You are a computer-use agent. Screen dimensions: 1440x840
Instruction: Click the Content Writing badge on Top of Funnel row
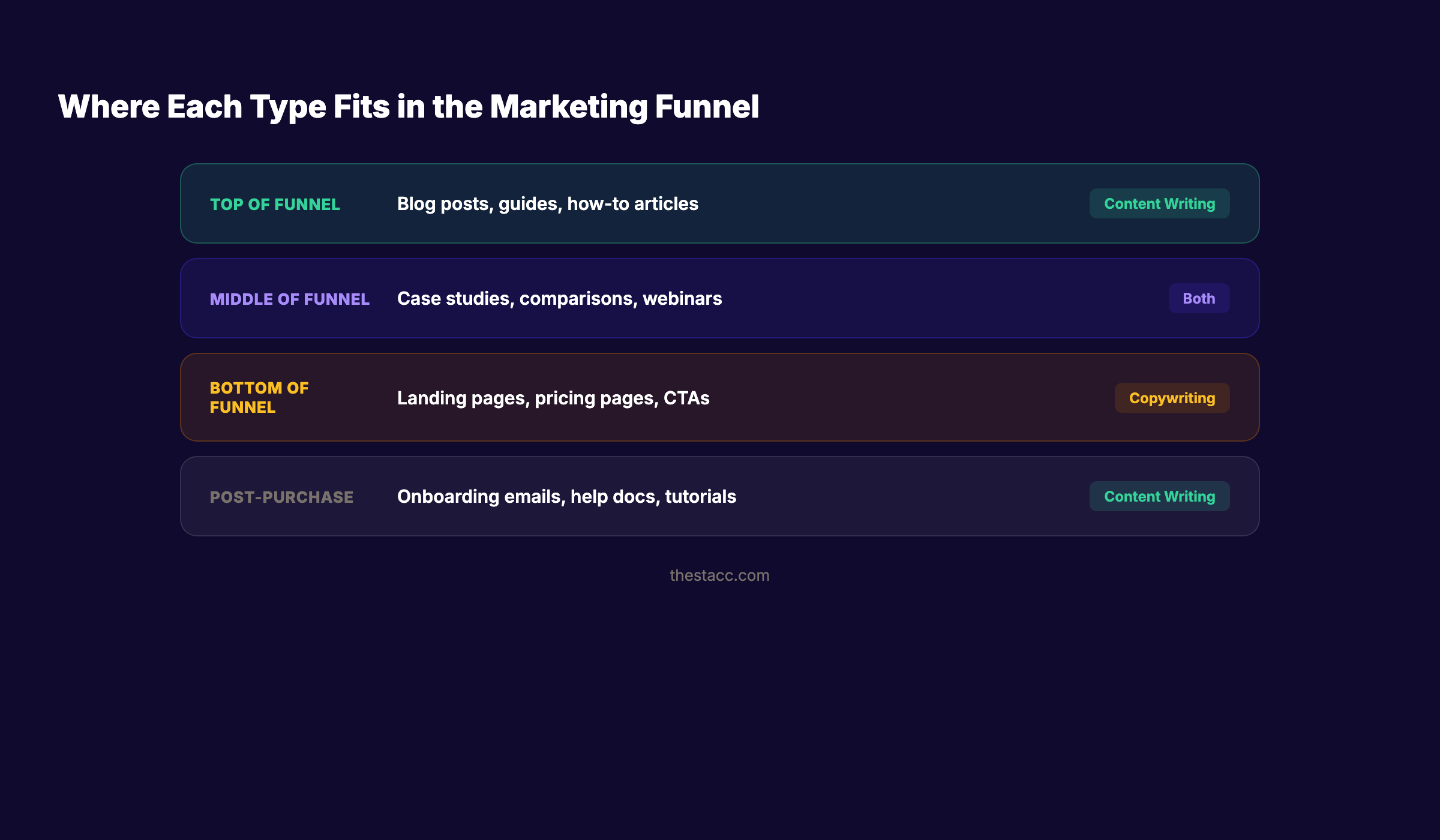pos(1159,203)
